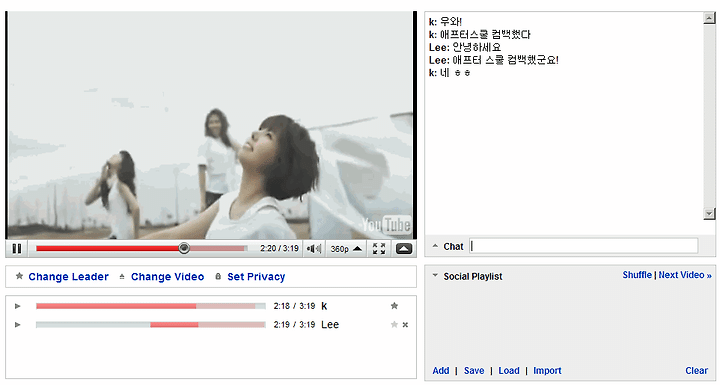Collapse the Social Playlist panel arrow
Viewport: 720px width, 385px height.
(x=435, y=275)
